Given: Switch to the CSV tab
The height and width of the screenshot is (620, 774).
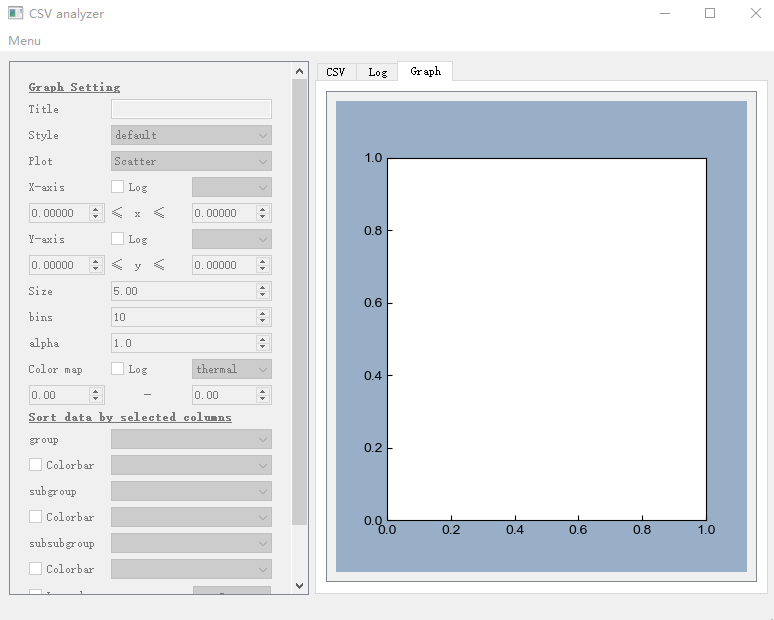Looking at the screenshot, I should 336,72.
